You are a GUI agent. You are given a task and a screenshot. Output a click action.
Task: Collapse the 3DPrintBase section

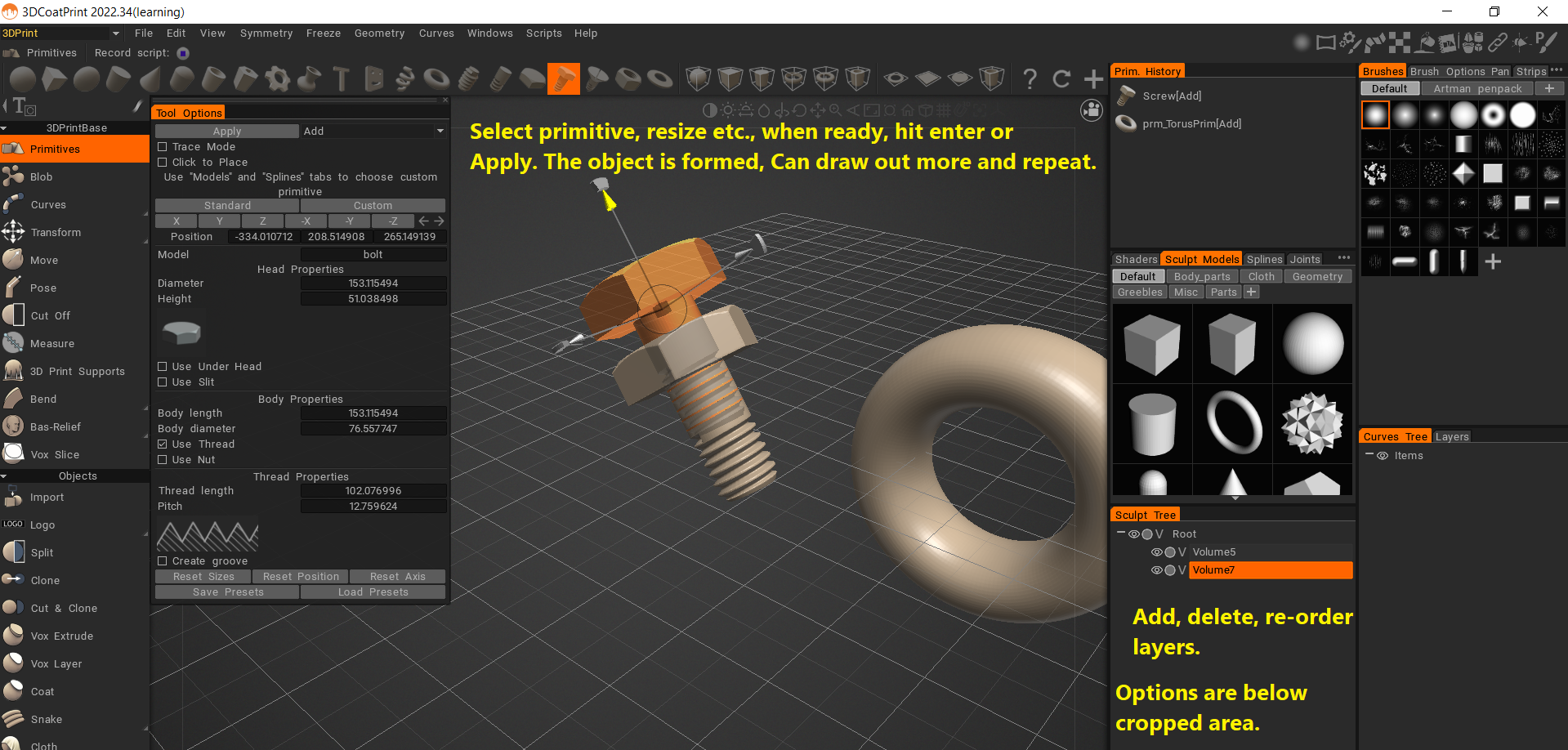[4, 128]
